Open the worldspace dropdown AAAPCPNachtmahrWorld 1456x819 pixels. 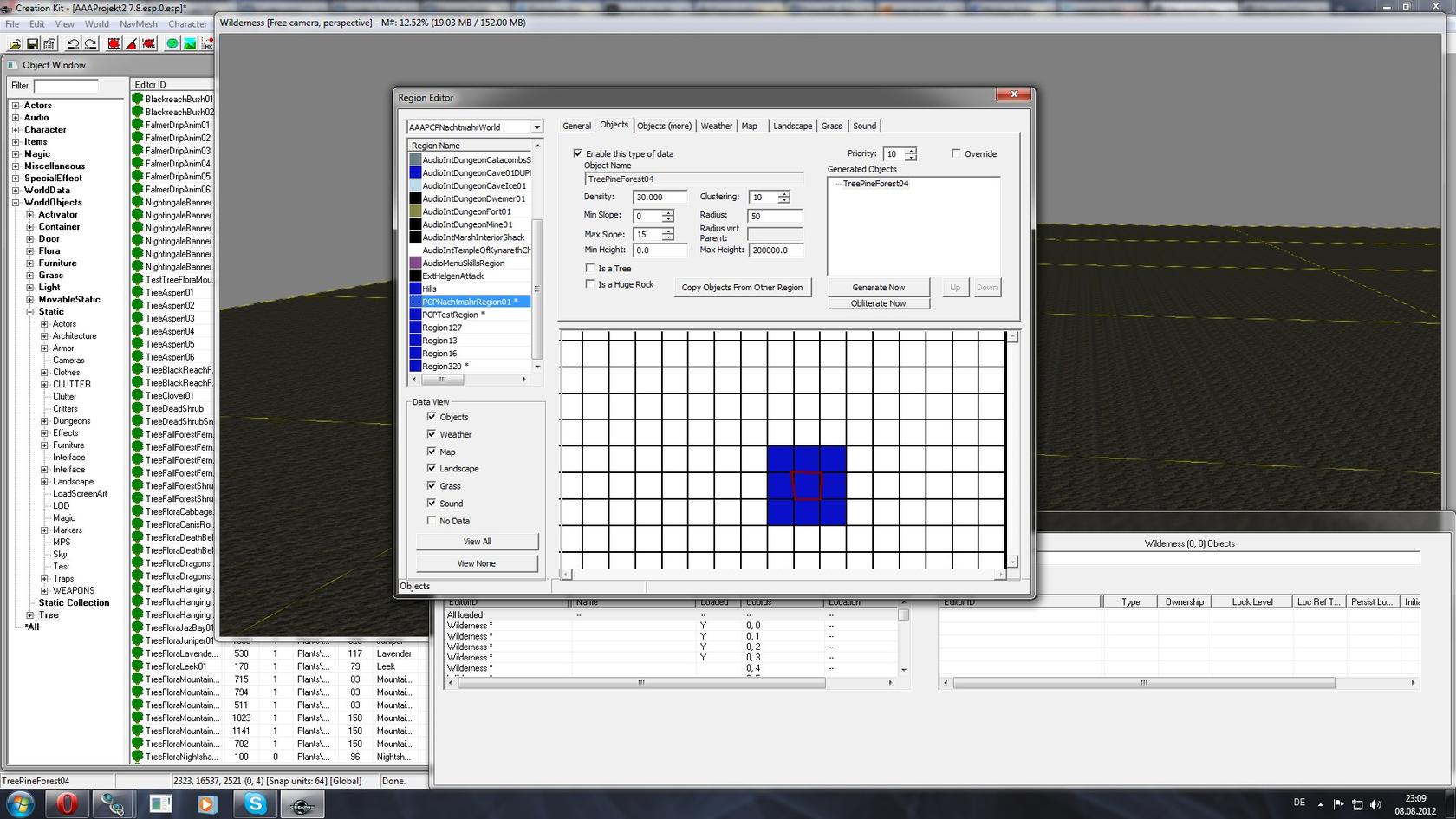536,127
